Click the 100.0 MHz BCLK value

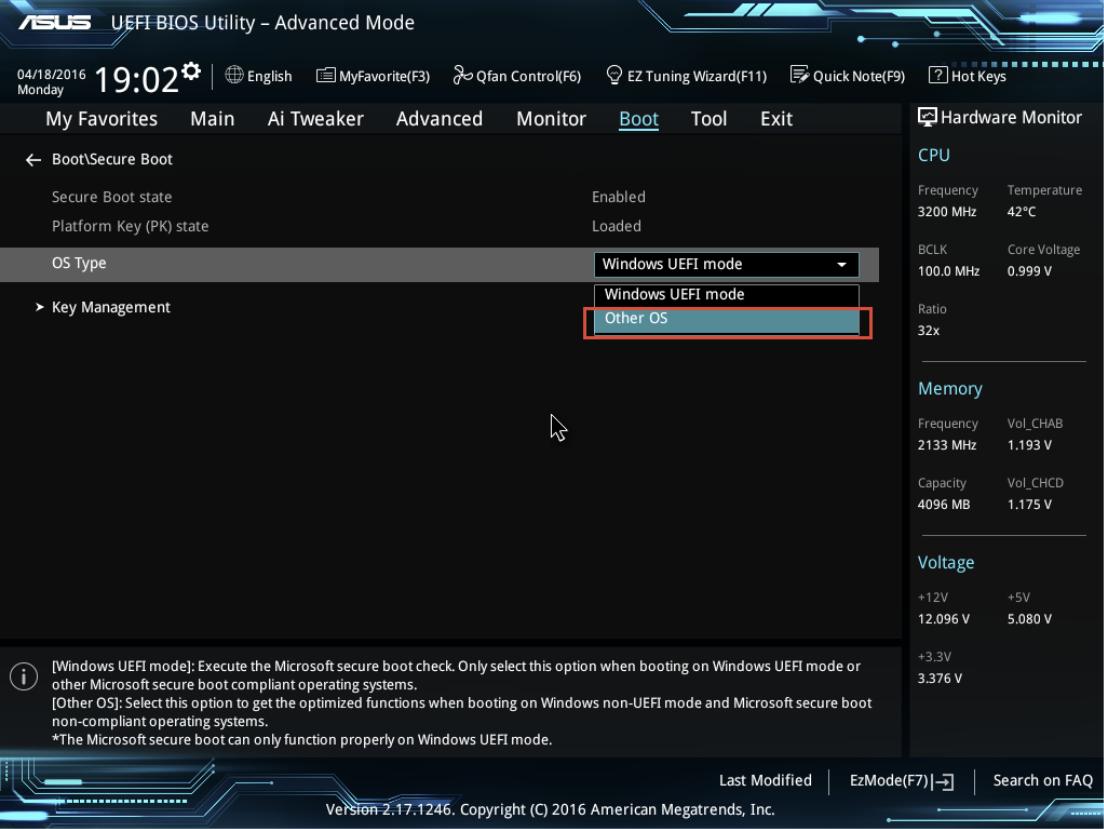pyautogui.click(x=948, y=271)
